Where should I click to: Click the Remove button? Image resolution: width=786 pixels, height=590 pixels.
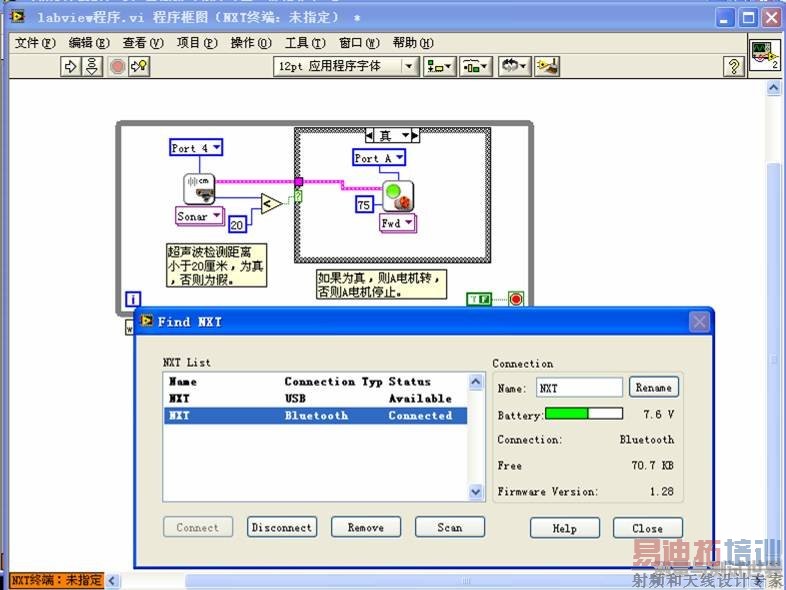click(366, 527)
